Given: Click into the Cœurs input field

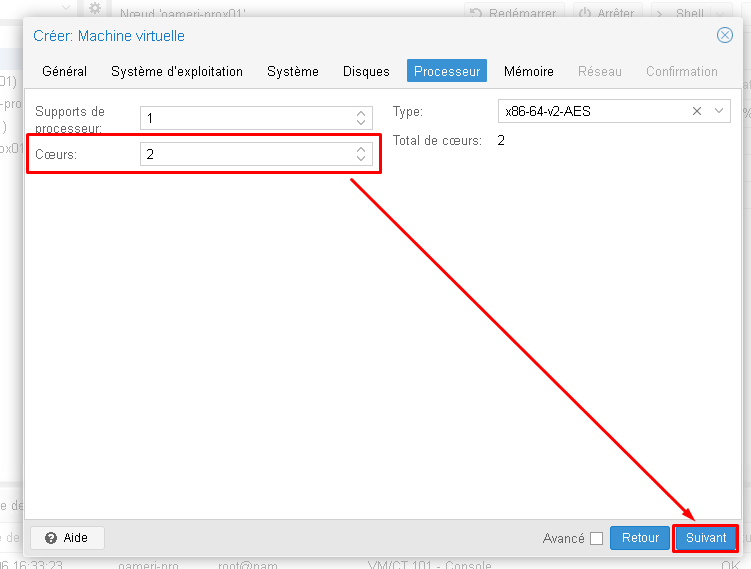Looking at the screenshot, I should point(245,154).
